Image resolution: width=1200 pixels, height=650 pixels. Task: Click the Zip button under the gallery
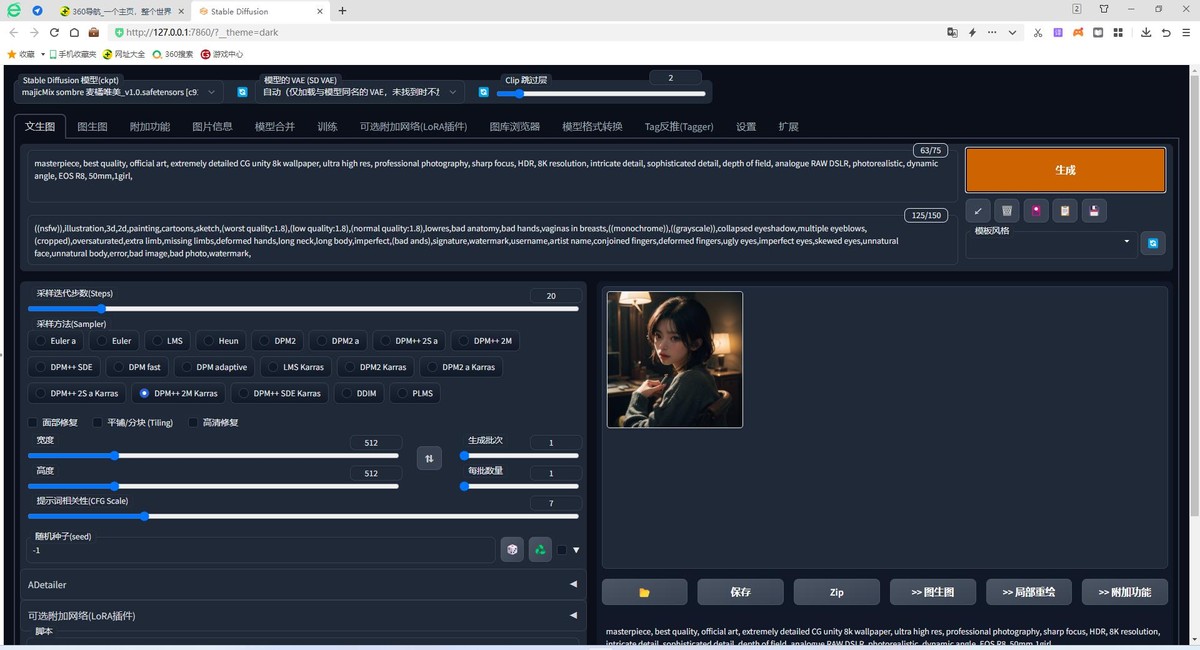(x=836, y=592)
